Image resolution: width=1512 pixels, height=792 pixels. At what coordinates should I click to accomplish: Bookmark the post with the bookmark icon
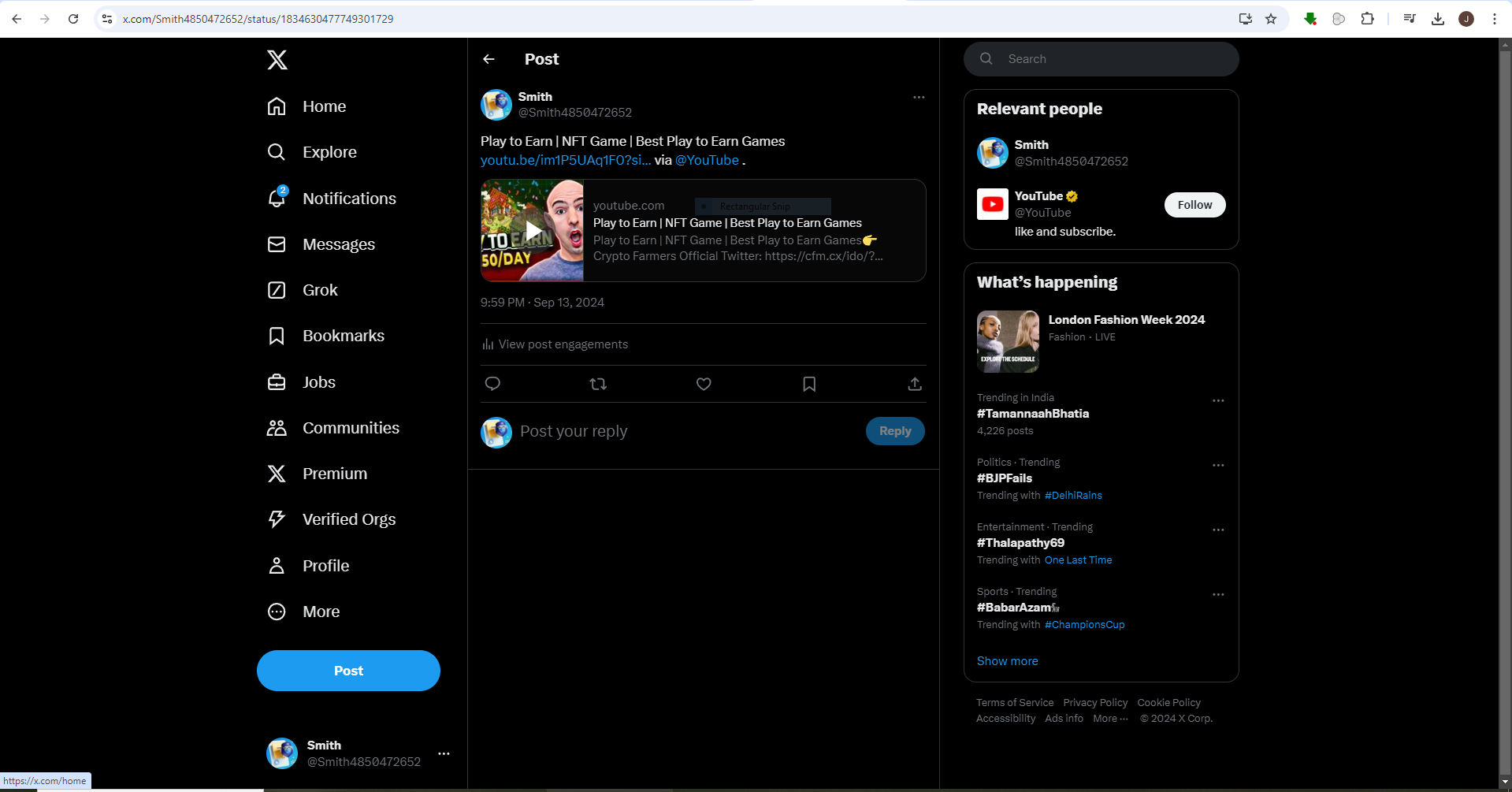tap(809, 384)
